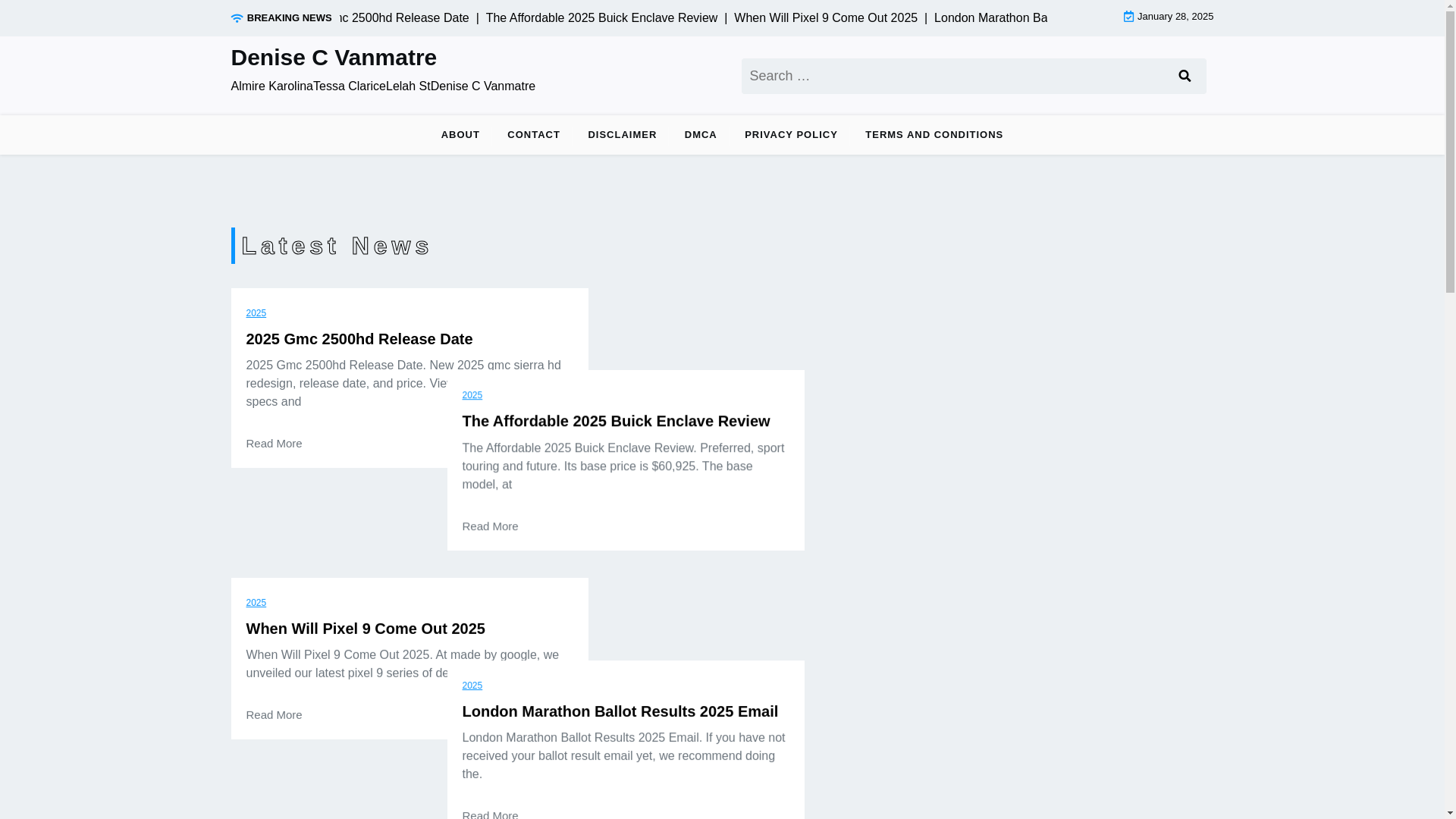The height and width of the screenshot is (819, 1456).
Task: Open the About menu item
Action: pos(460,135)
